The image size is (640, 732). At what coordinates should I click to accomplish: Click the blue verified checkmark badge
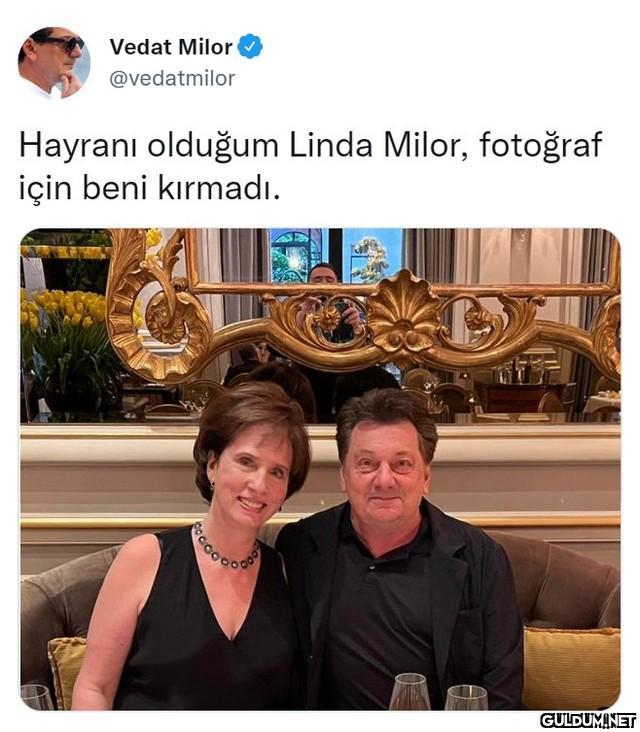(x=250, y=46)
